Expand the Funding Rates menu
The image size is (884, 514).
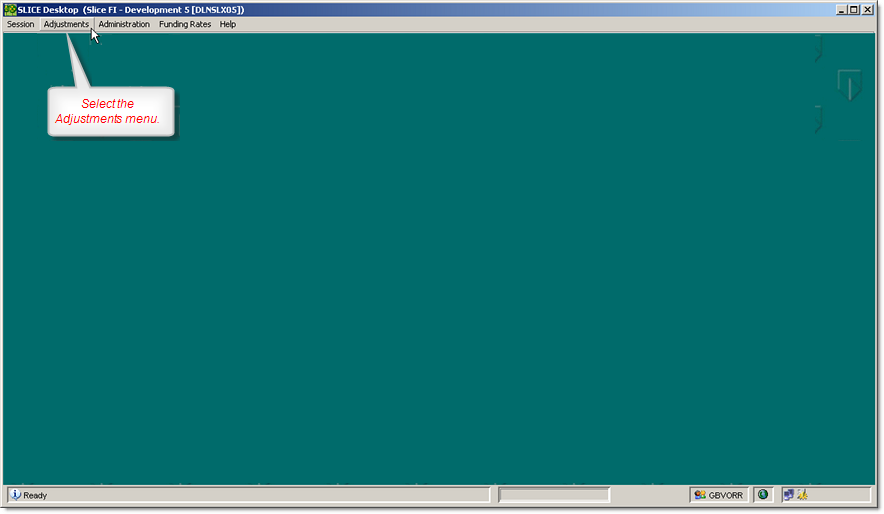pyautogui.click(x=185, y=24)
